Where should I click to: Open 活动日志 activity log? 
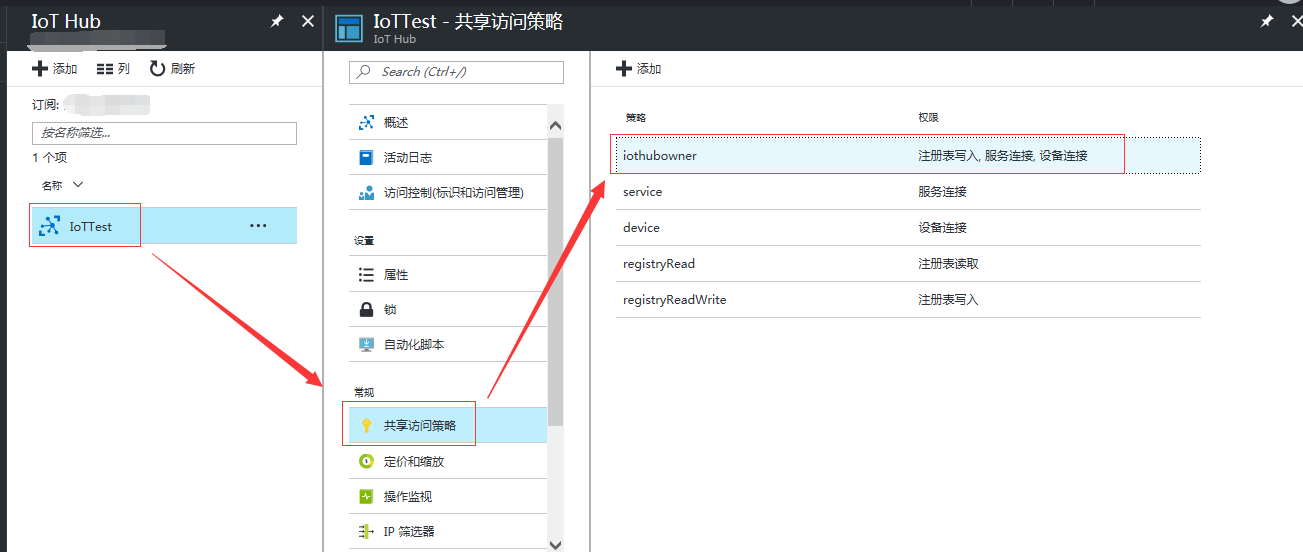449,157
